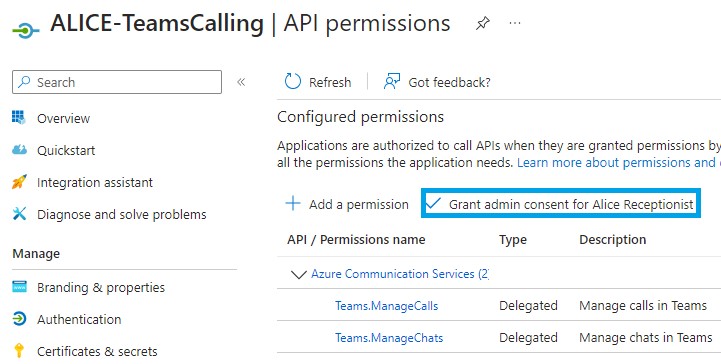Click the pin icon beside the title
Image resolution: width=721 pixels, height=364 pixels.
point(482,23)
